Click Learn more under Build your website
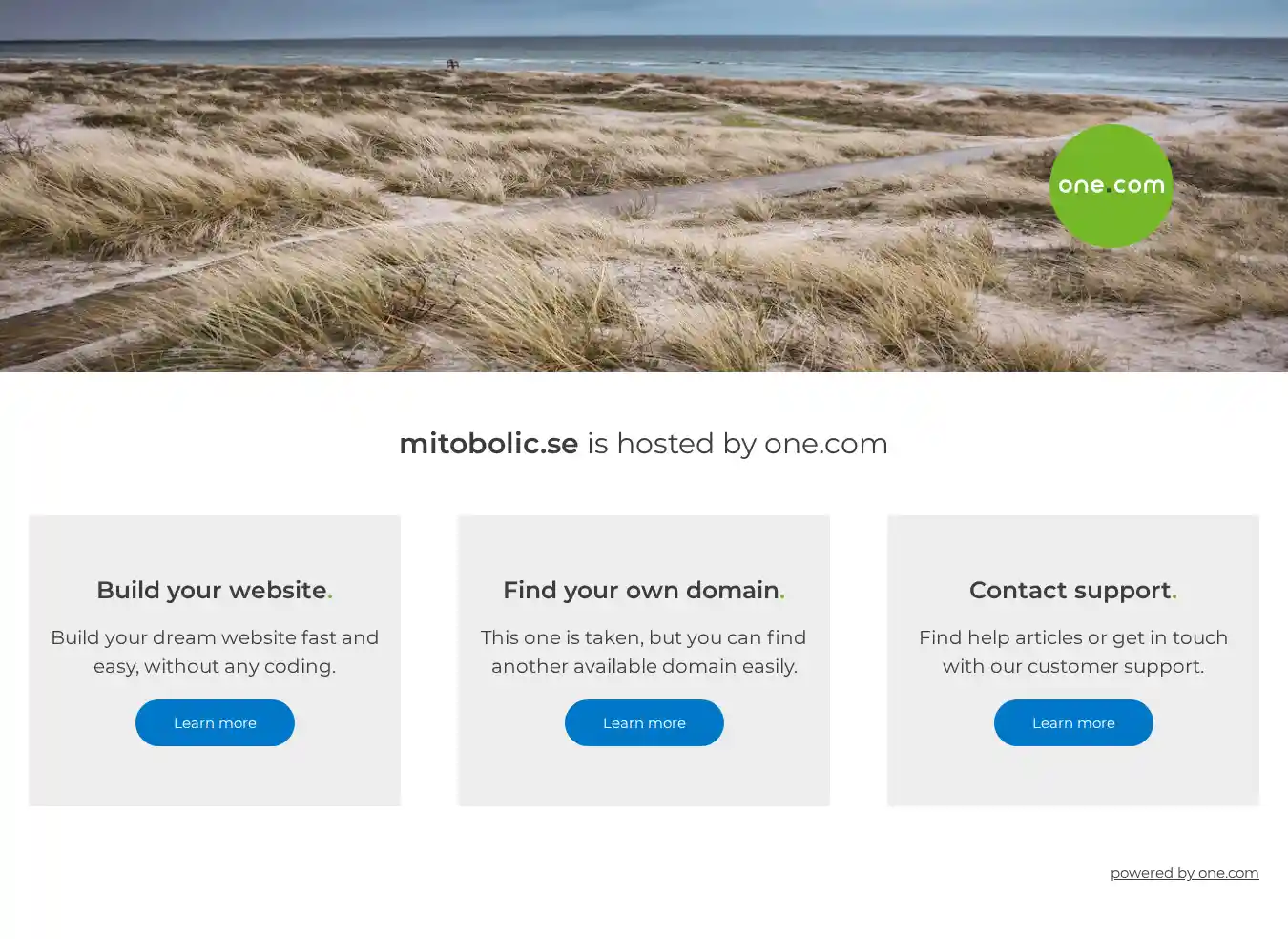 pos(215,722)
